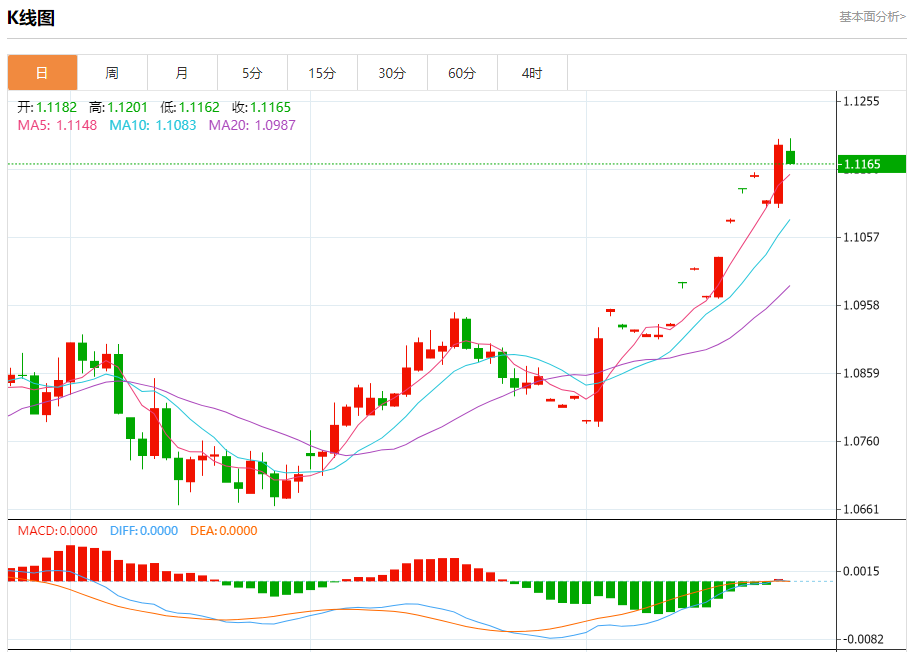Click the MA20 indicator label
912x652 pixels.
point(252,125)
